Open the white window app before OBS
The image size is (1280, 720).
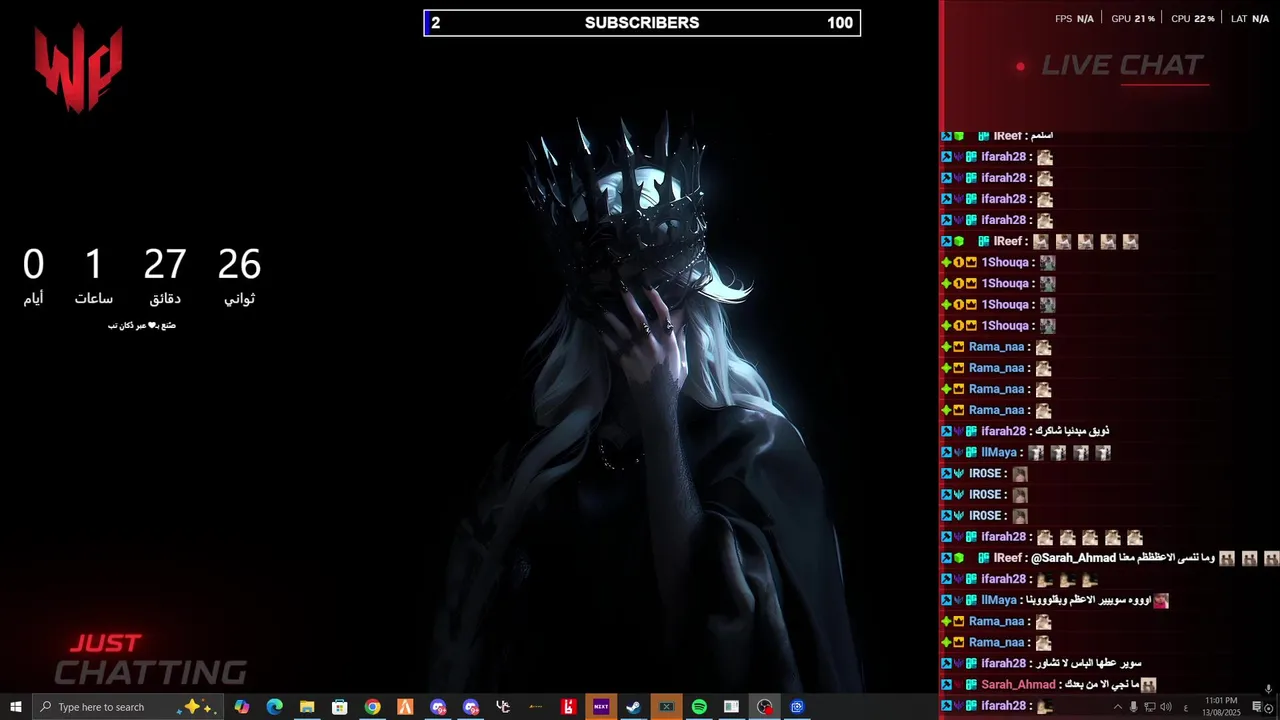pyautogui.click(x=731, y=707)
